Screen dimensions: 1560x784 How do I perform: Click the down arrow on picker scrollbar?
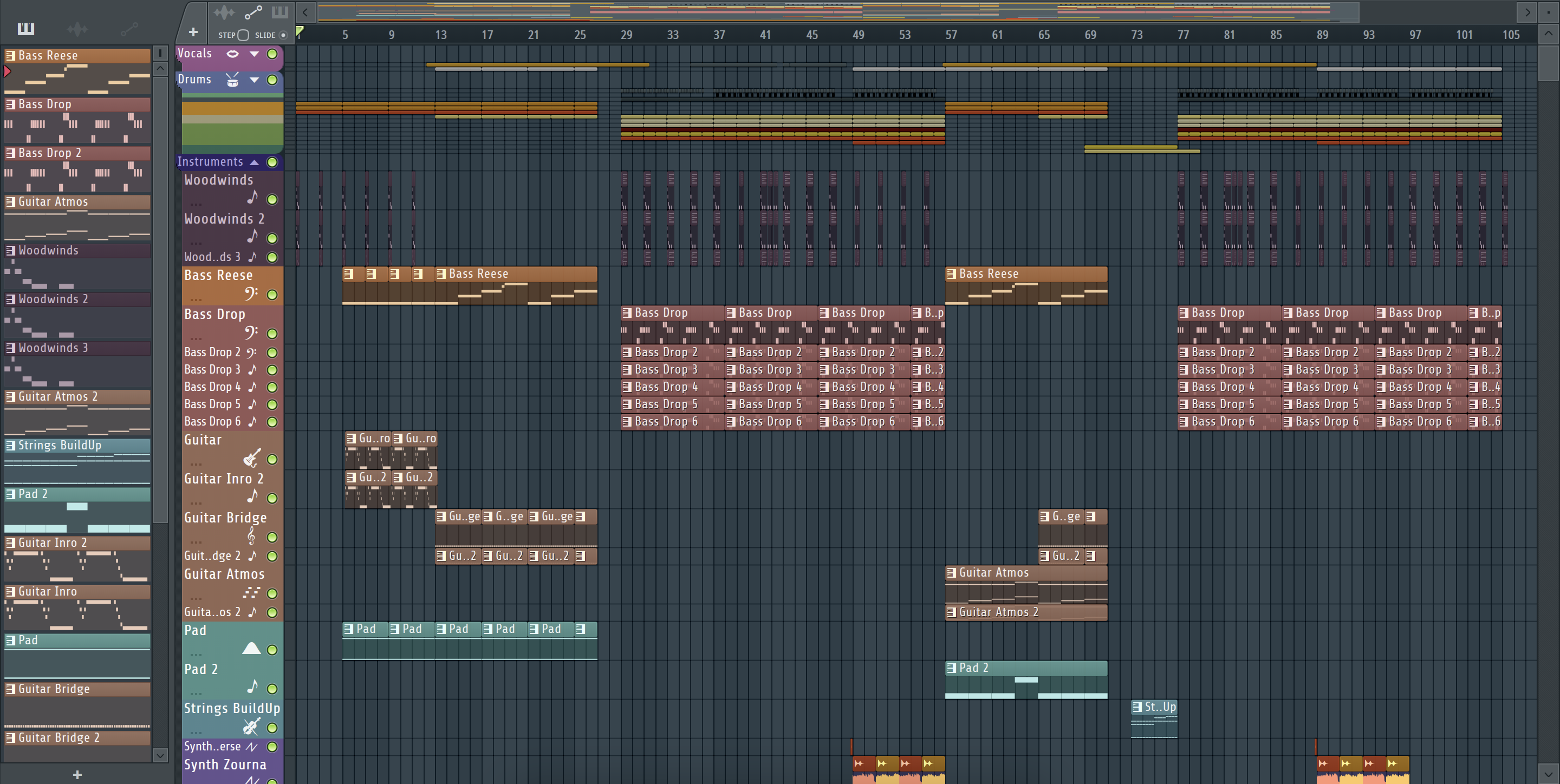[x=160, y=755]
